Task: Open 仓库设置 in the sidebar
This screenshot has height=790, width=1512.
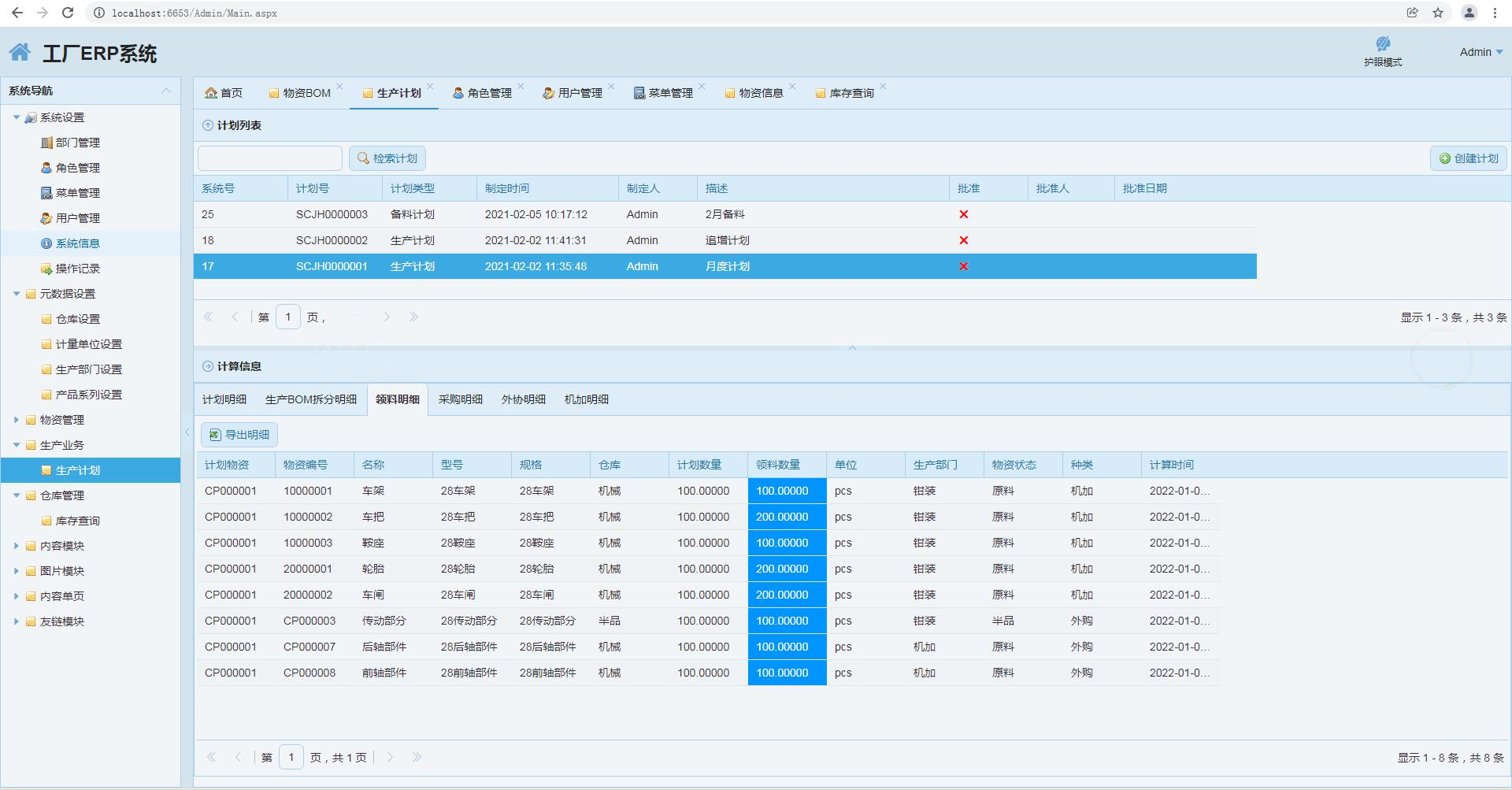Action: tap(78, 319)
